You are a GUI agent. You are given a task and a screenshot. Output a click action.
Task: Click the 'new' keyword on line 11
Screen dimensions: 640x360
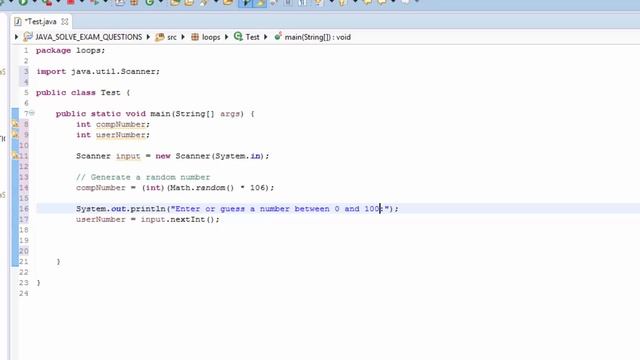[x=163, y=156]
